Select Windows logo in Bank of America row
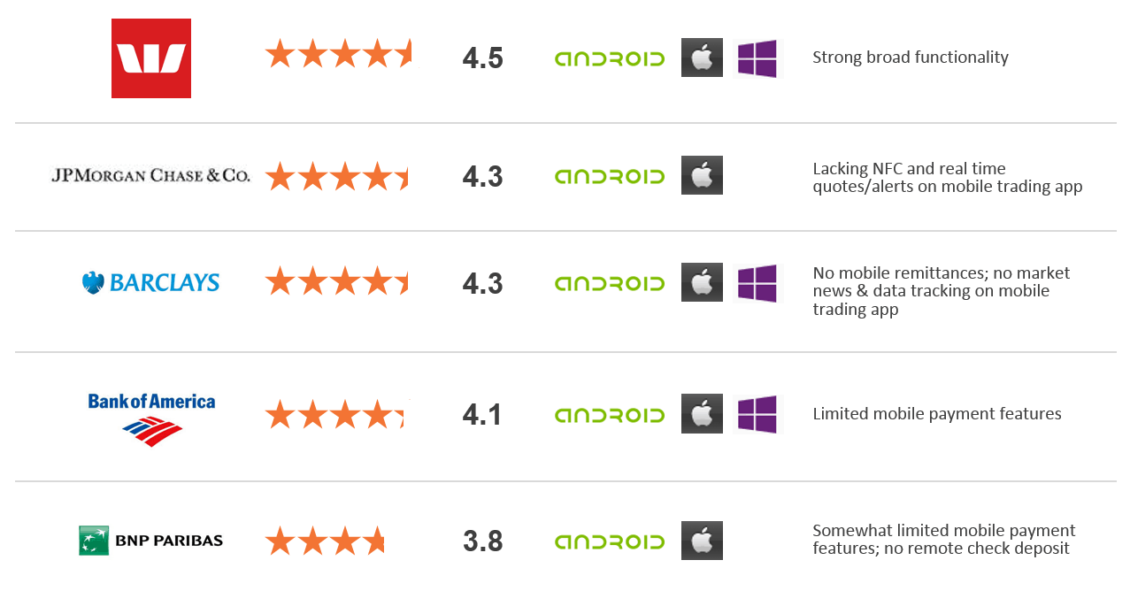This screenshot has width=1130, height=591. [757, 414]
